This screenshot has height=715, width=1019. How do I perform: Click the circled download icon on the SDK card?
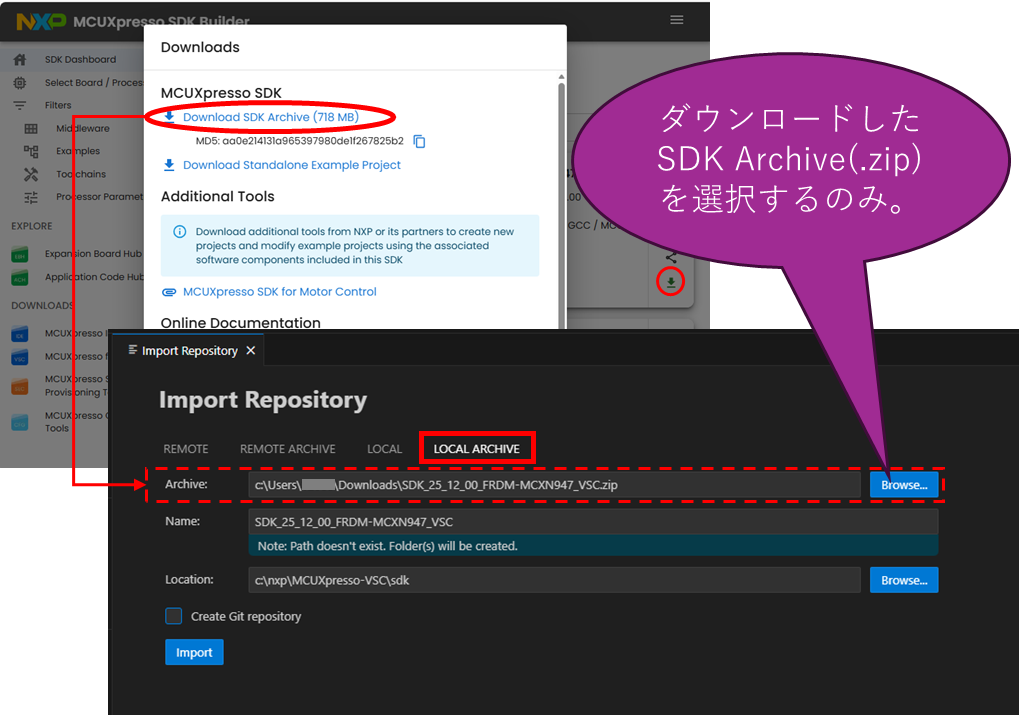tap(671, 283)
